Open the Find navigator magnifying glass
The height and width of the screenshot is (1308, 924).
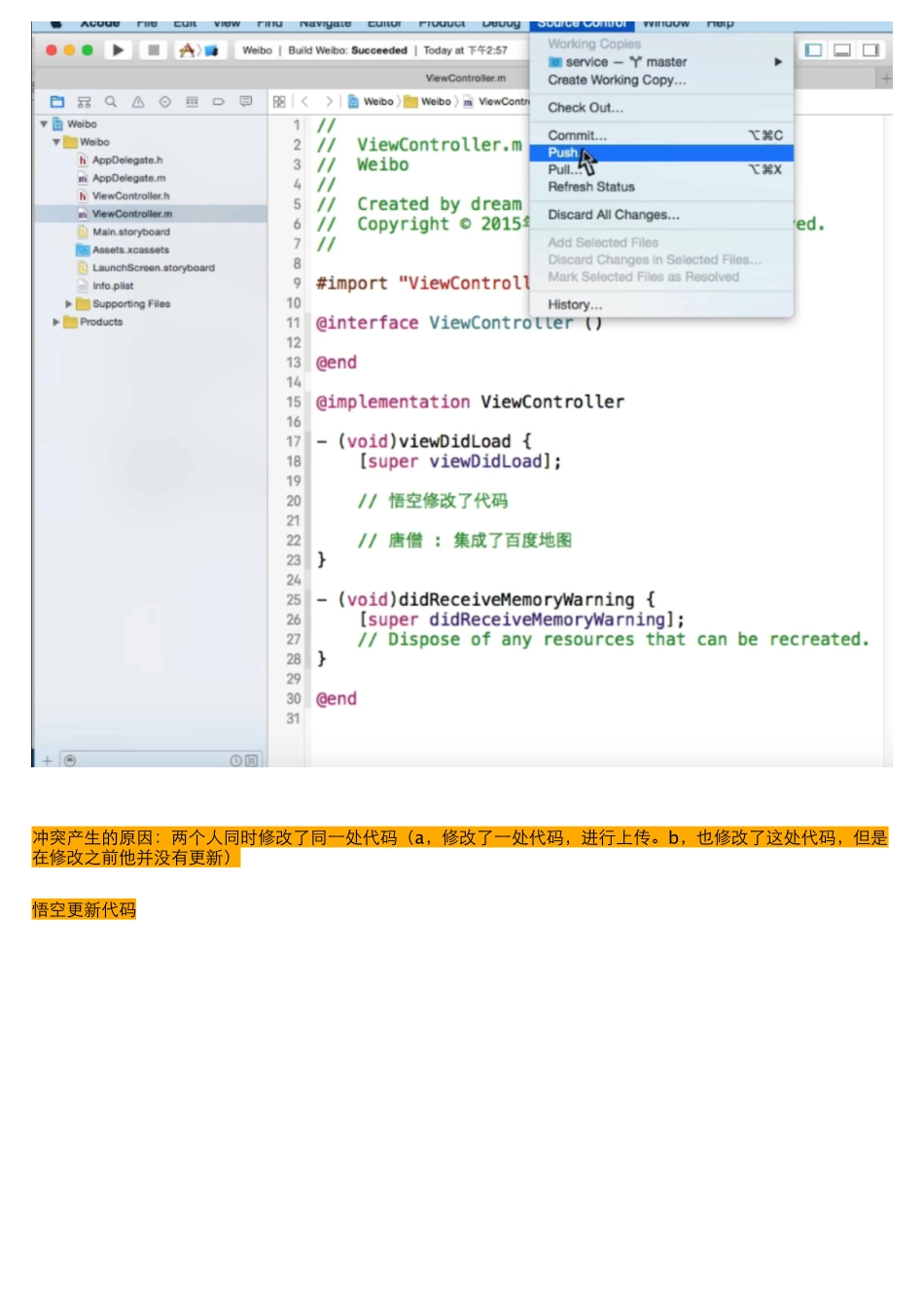pyautogui.click(x=111, y=101)
